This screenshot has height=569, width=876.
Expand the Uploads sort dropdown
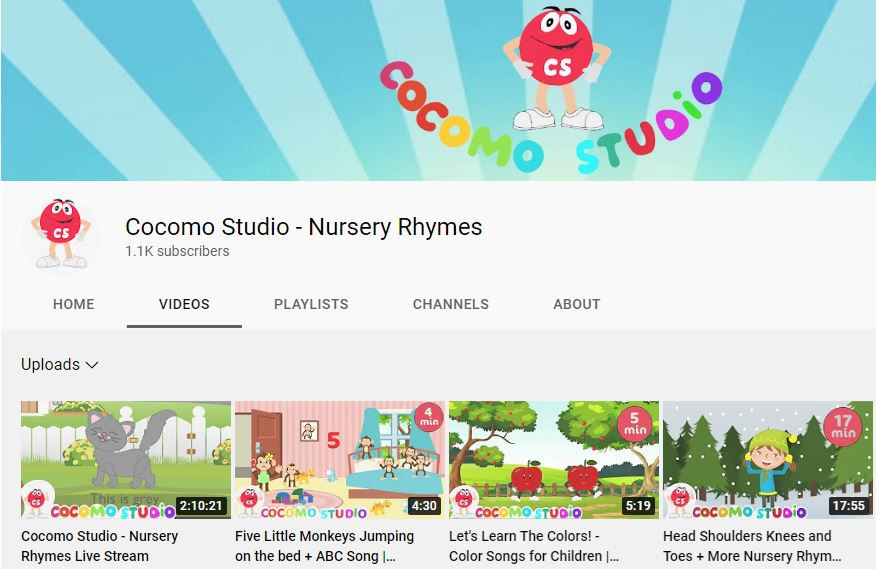click(60, 365)
